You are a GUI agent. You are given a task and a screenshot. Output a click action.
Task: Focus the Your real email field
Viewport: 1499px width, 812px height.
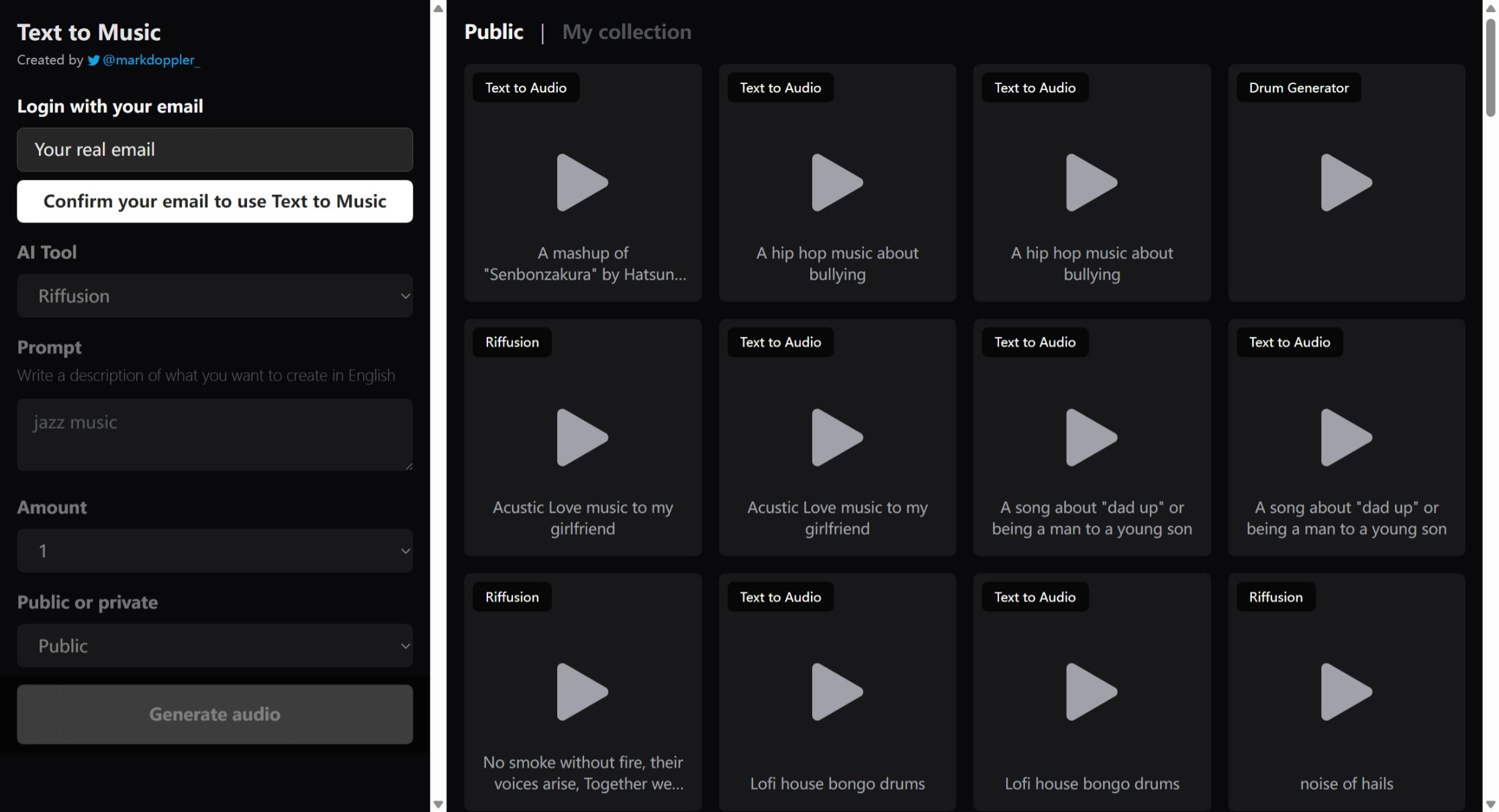pyautogui.click(x=215, y=150)
